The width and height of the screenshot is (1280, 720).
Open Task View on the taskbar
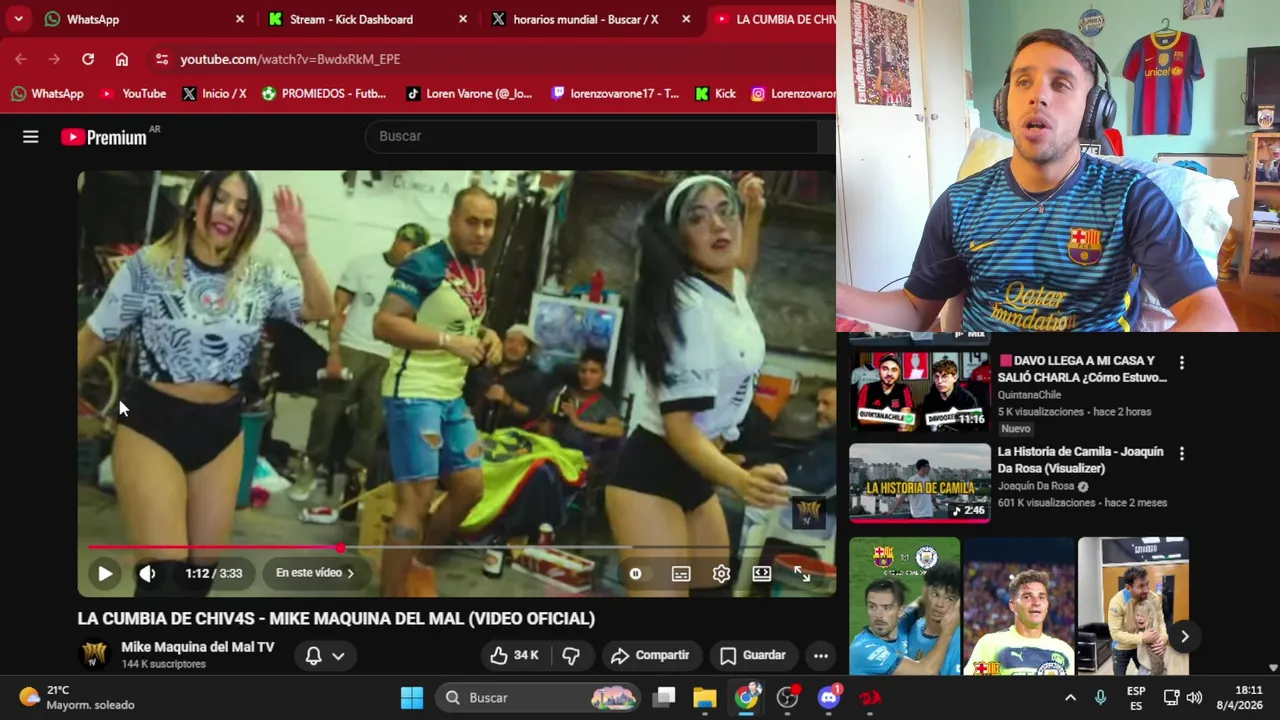coord(664,697)
